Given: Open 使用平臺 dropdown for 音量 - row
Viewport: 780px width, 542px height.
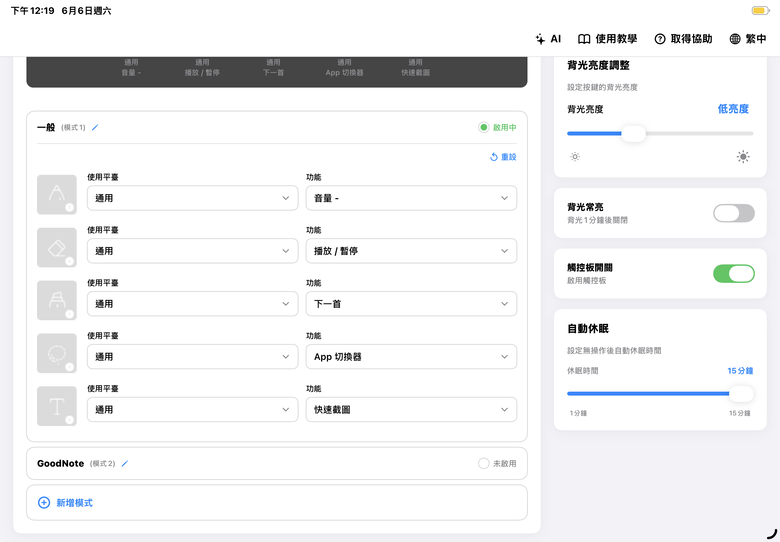Looking at the screenshot, I should point(193,198).
